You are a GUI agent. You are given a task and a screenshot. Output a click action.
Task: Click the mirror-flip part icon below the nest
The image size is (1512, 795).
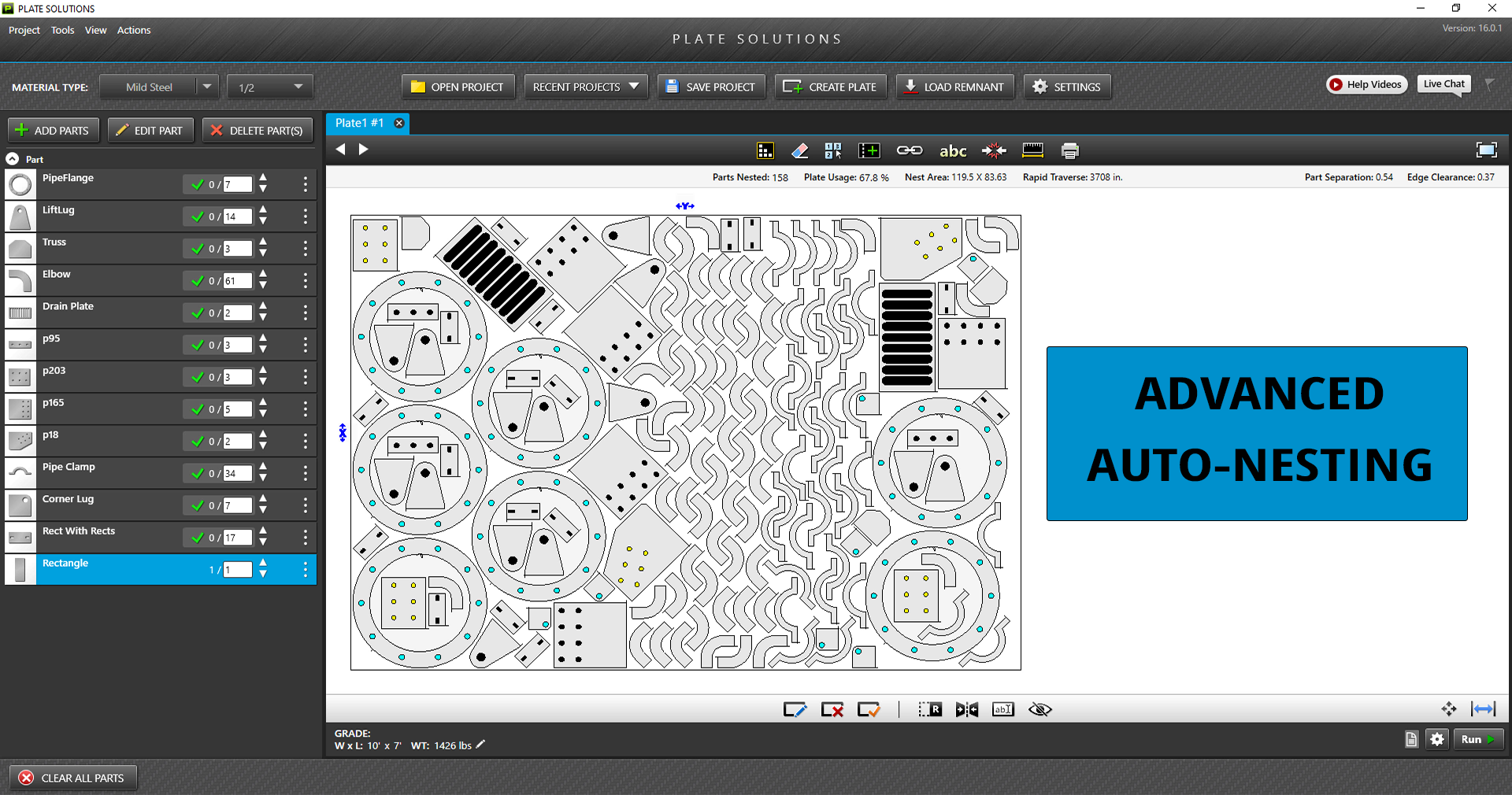coord(966,709)
